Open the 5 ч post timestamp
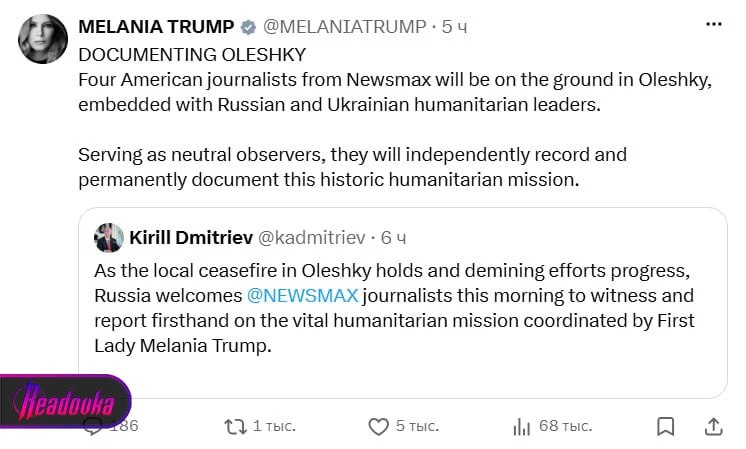This screenshot has width=746, height=449. click(x=454, y=27)
